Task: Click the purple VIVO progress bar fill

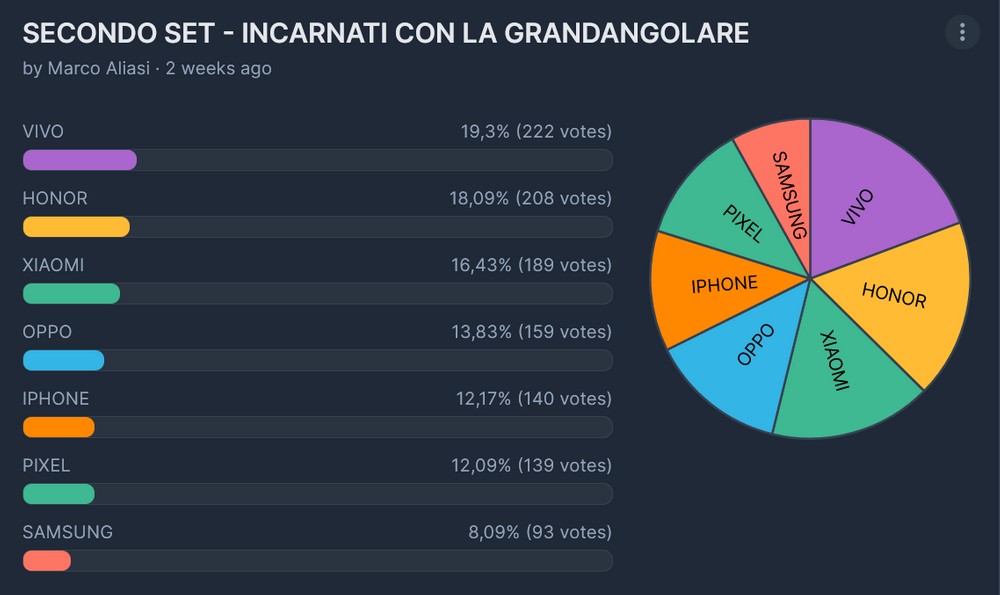Action: [79, 160]
